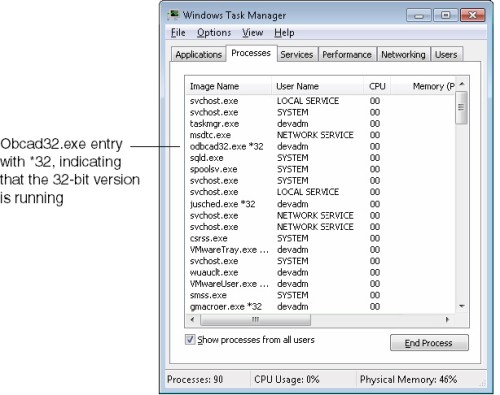Click the End Process button
This screenshot has width=500, height=395.
coord(429,343)
